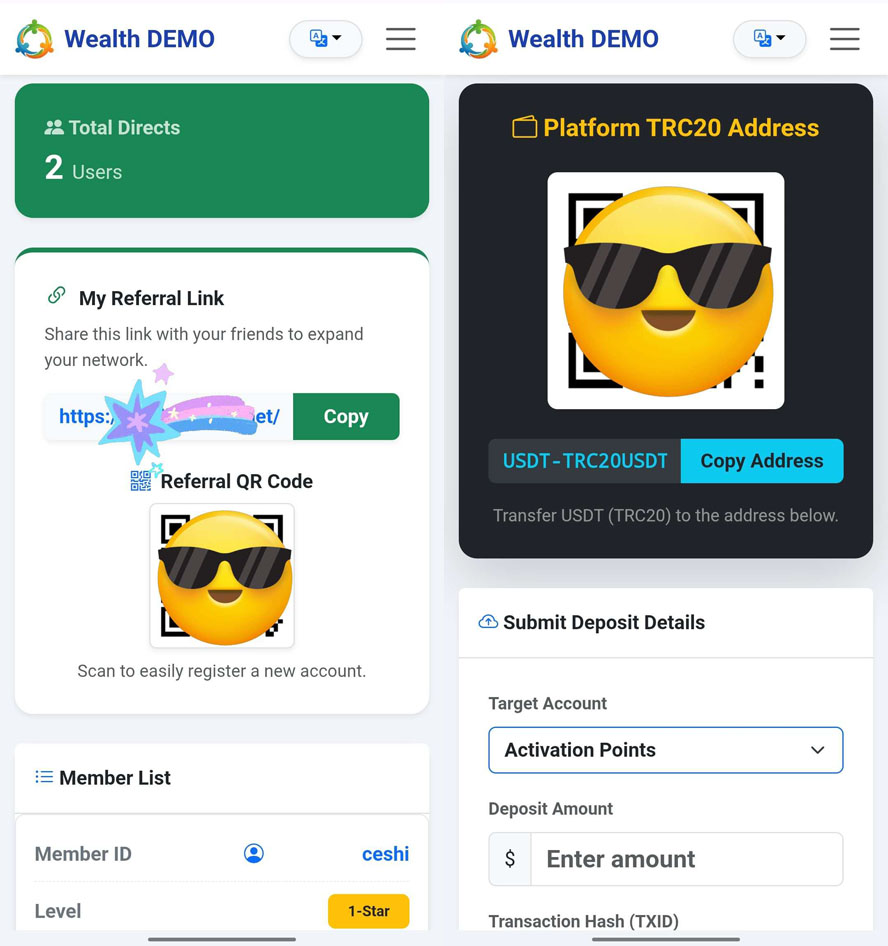Click the left Wealth DEMO logo icon
888x946 pixels.
[34, 39]
